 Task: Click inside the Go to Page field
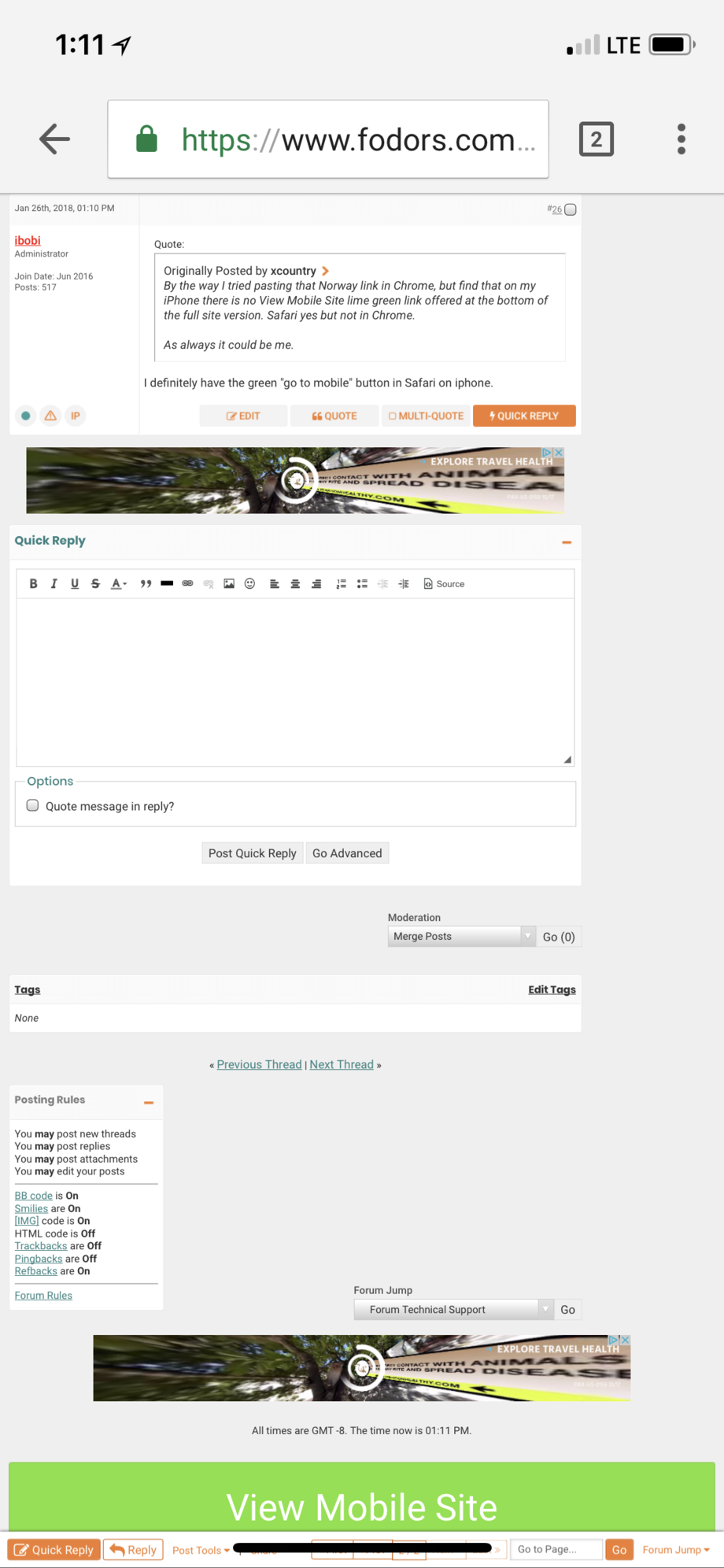(x=556, y=1549)
